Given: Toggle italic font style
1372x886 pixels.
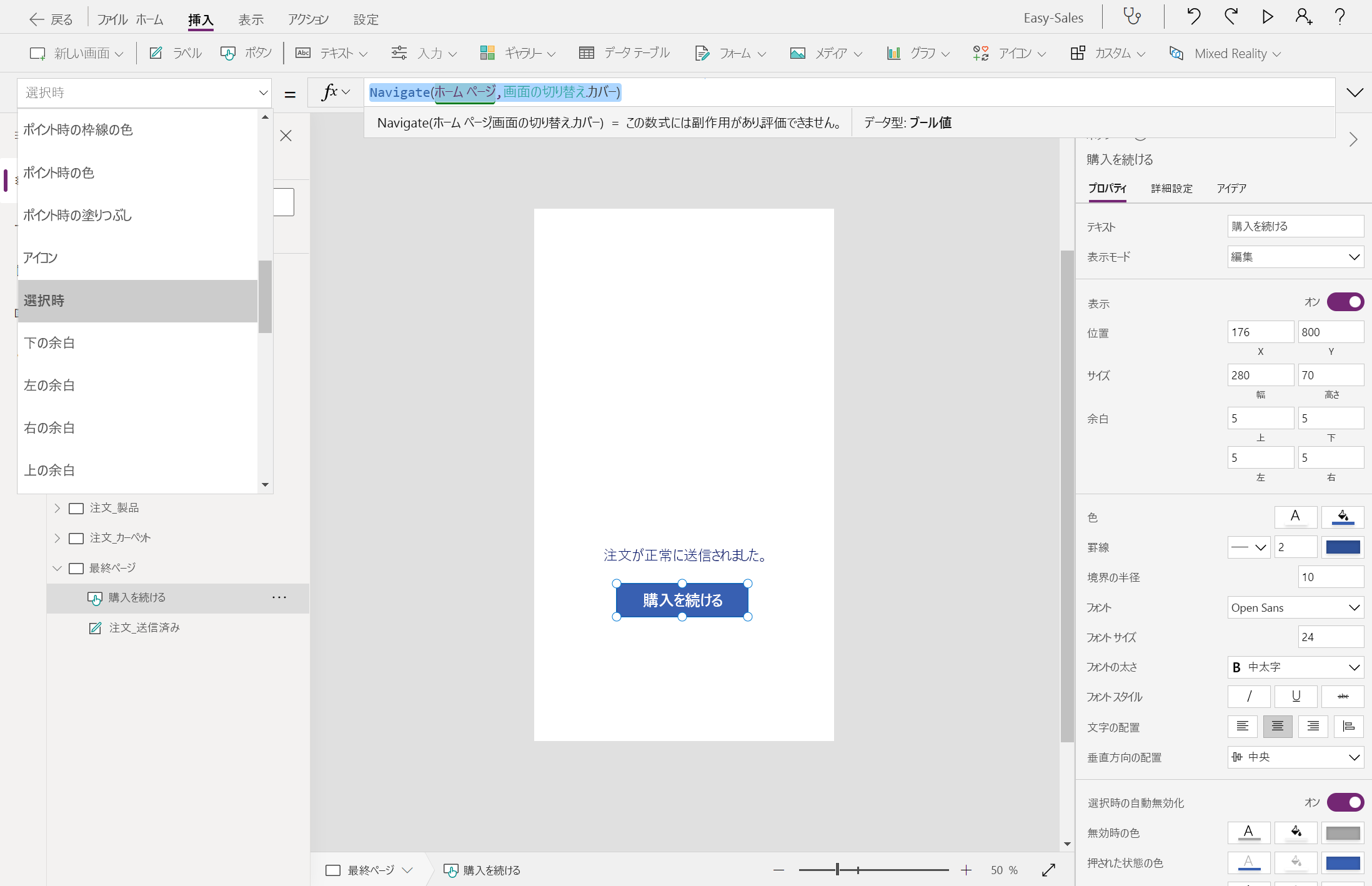Looking at the screenshot, I should 1249,696.
